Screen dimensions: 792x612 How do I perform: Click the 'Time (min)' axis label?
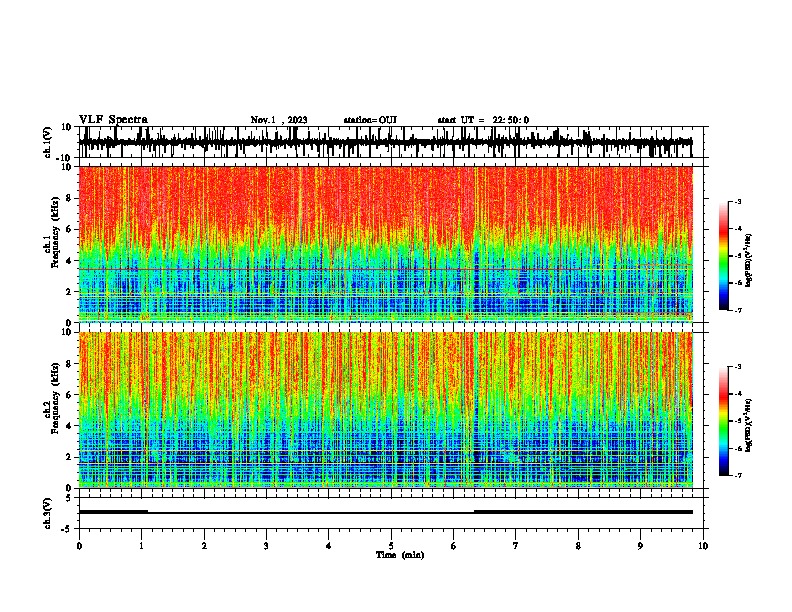point(400,555)
